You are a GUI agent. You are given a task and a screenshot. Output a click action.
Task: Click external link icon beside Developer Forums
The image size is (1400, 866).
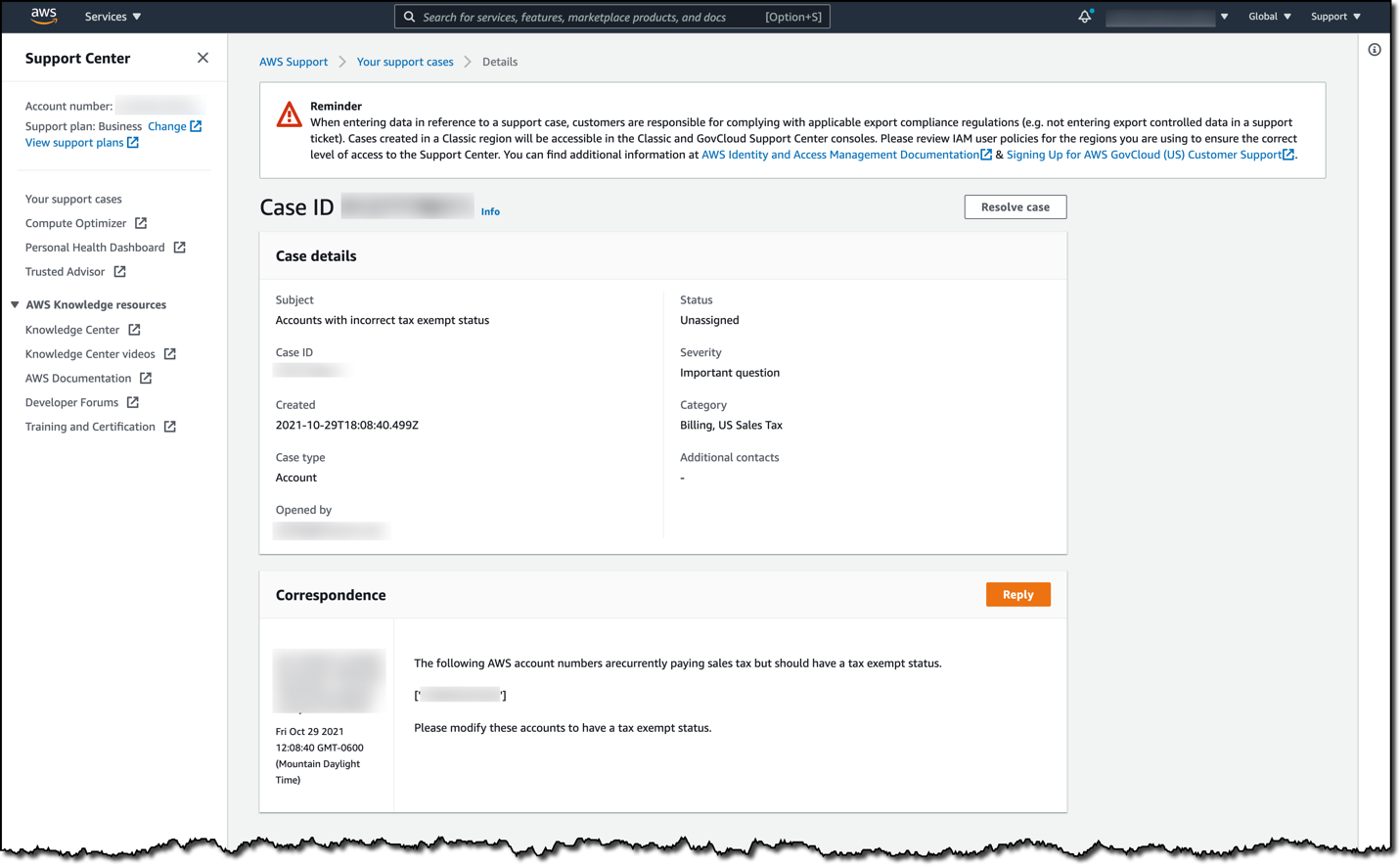pos(133,402)
